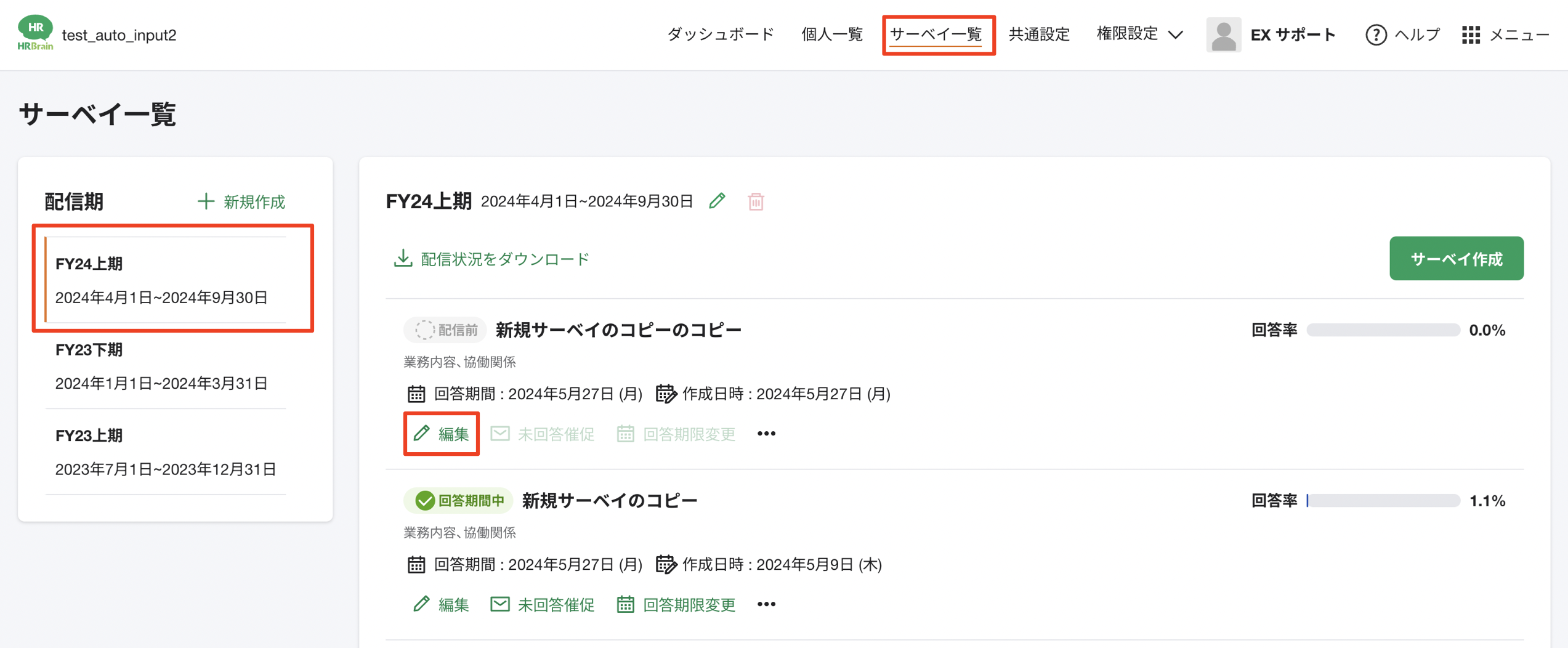1568x648 pixels.
Task: Click the 回答期限変更 calendar icon on 新規サーベイのコピー
Action: coord(624,604)
